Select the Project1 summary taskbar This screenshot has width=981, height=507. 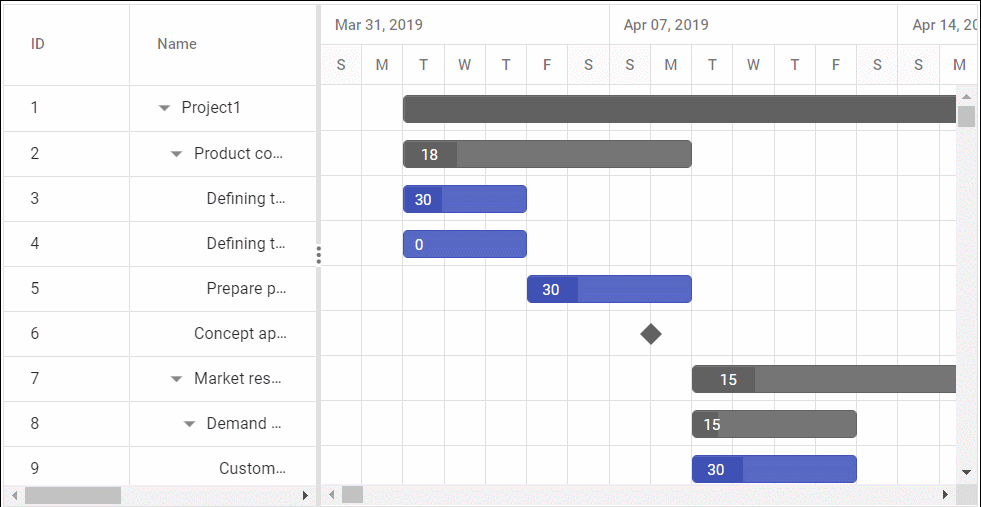[x=680, y=109]
